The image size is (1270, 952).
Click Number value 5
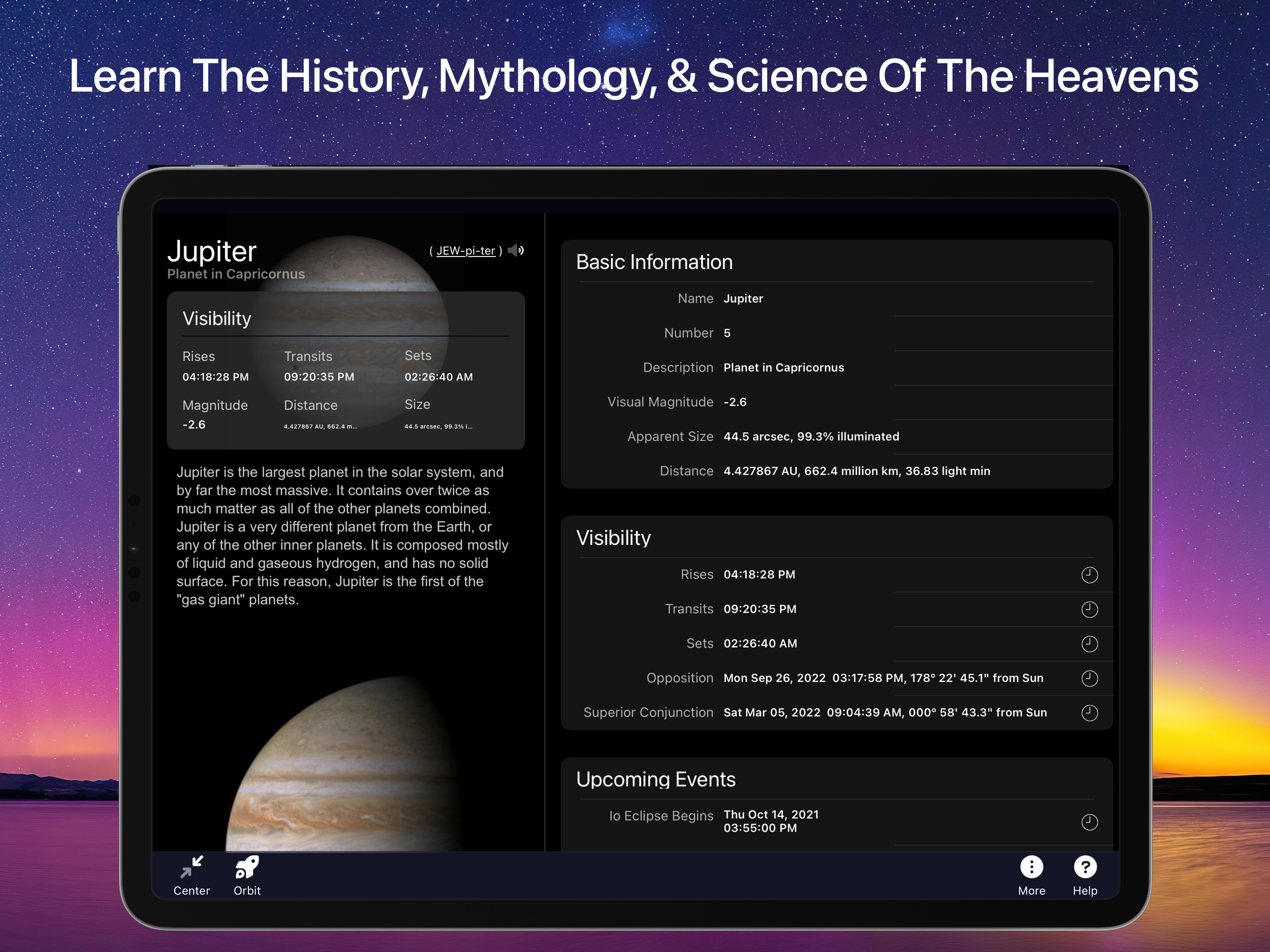[727, 333]
